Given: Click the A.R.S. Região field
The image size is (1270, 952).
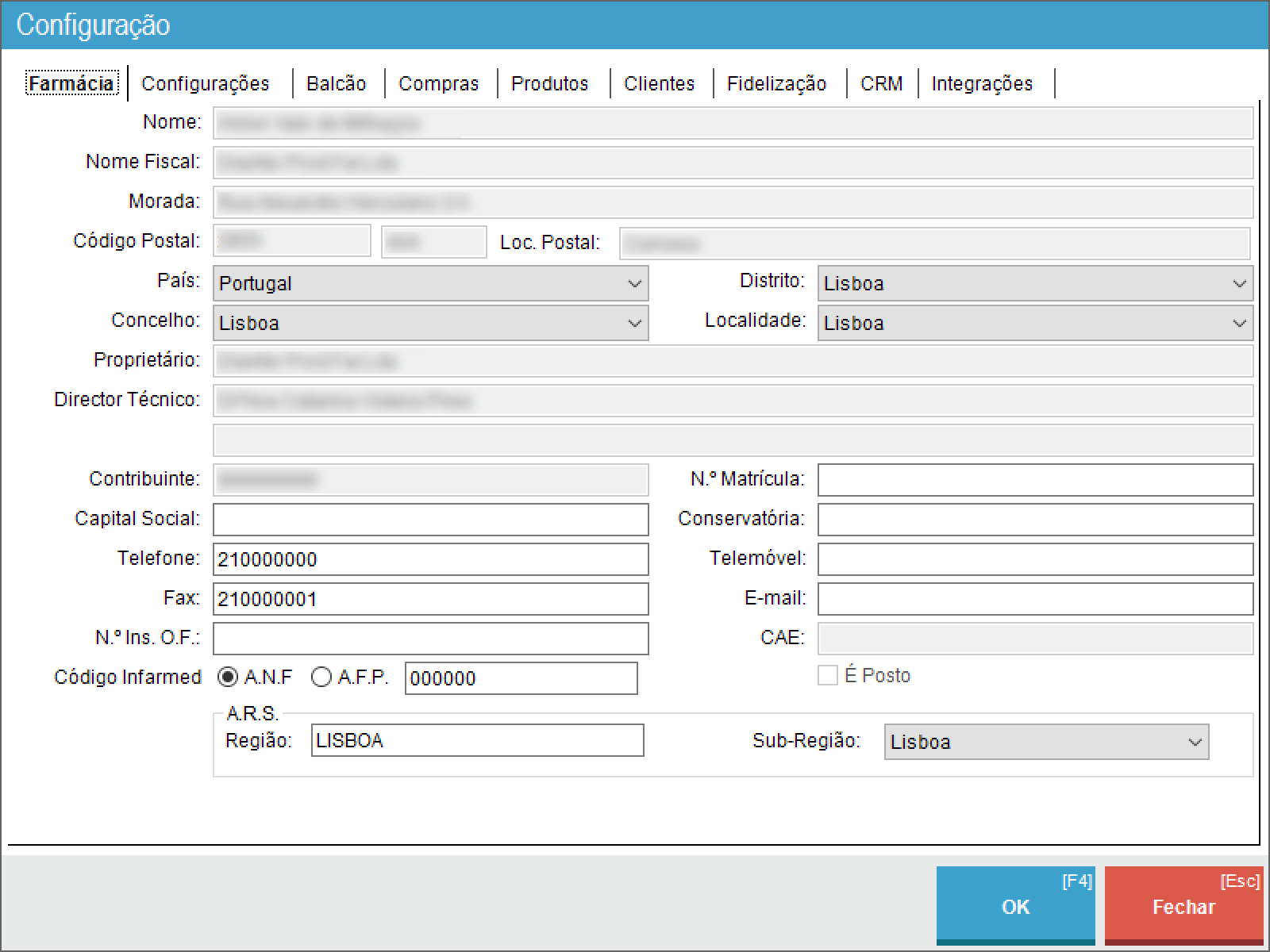Looking at the screenshot, I should click(x=477, y=740).
